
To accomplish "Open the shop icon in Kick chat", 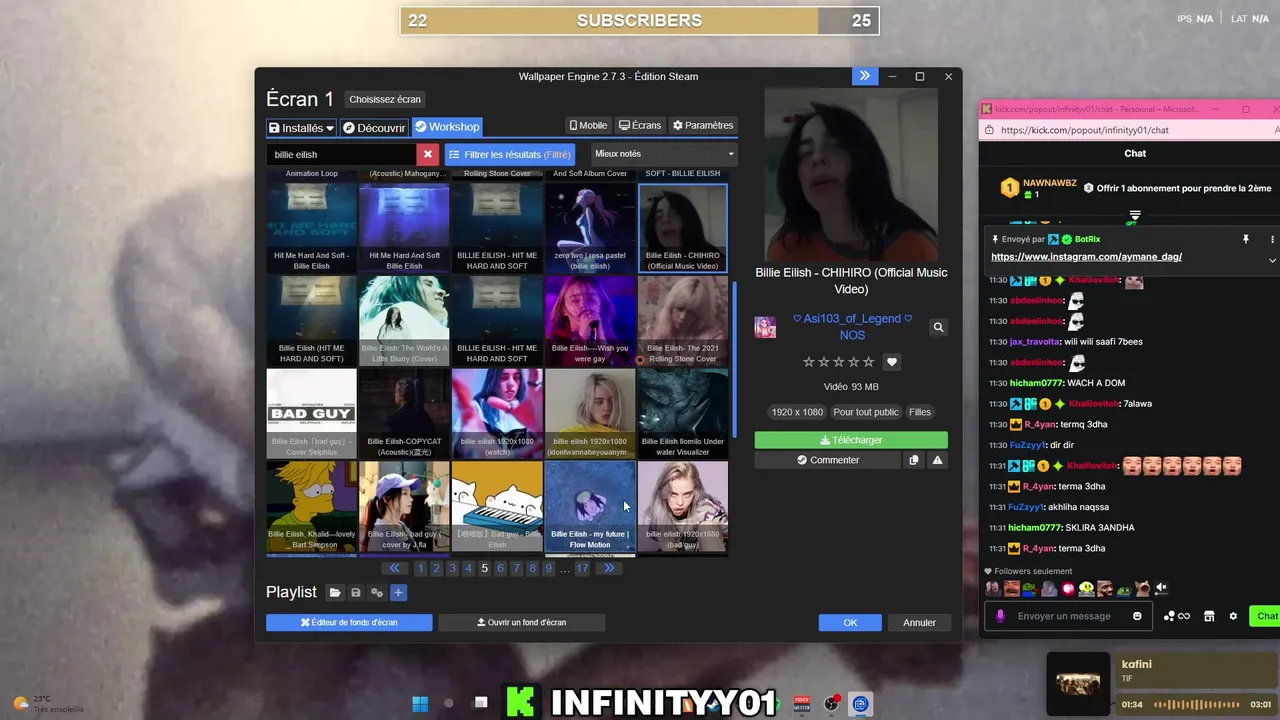I will 1209,616.
